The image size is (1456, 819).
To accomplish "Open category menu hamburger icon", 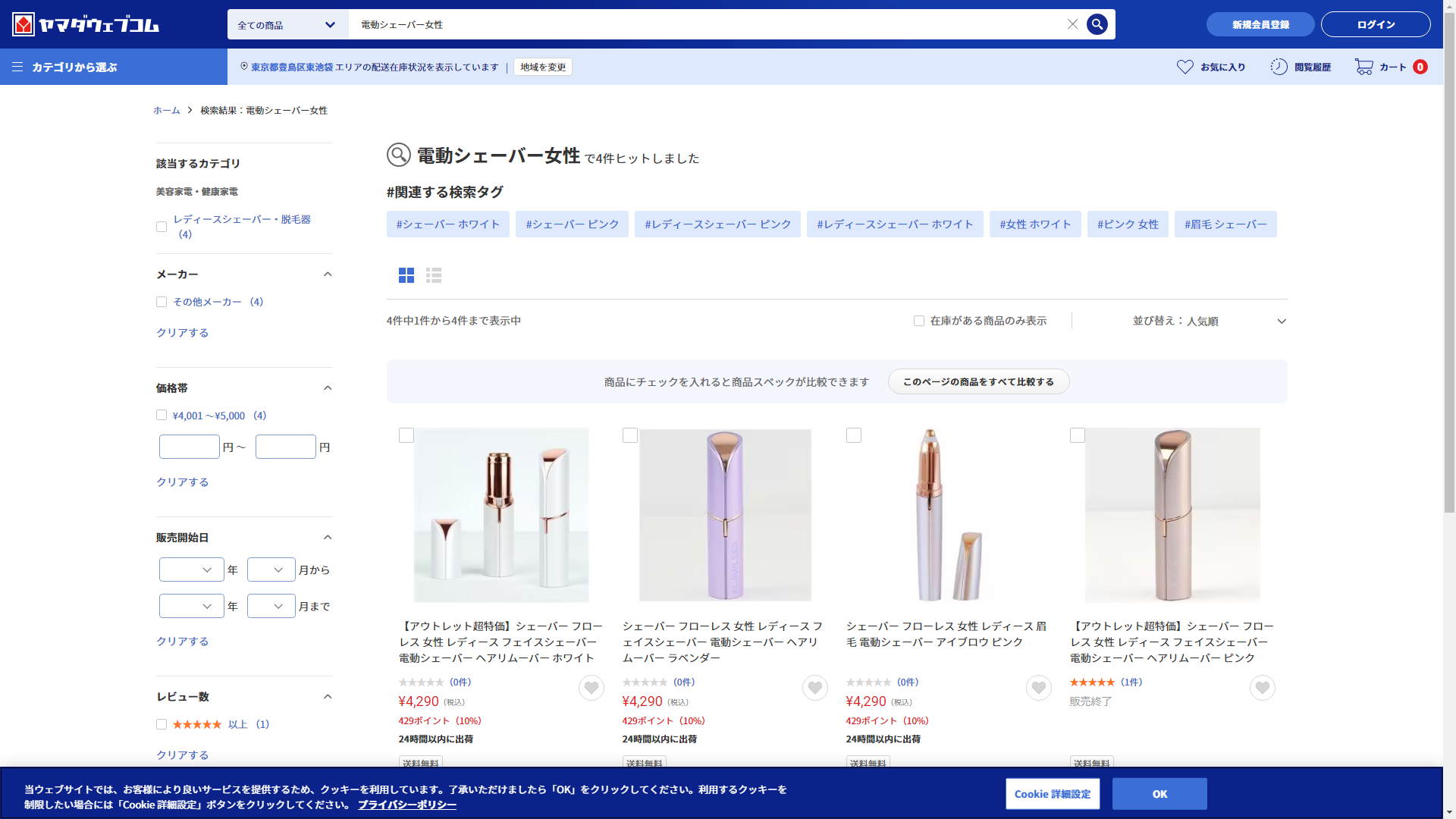I will tap(17, 67).
